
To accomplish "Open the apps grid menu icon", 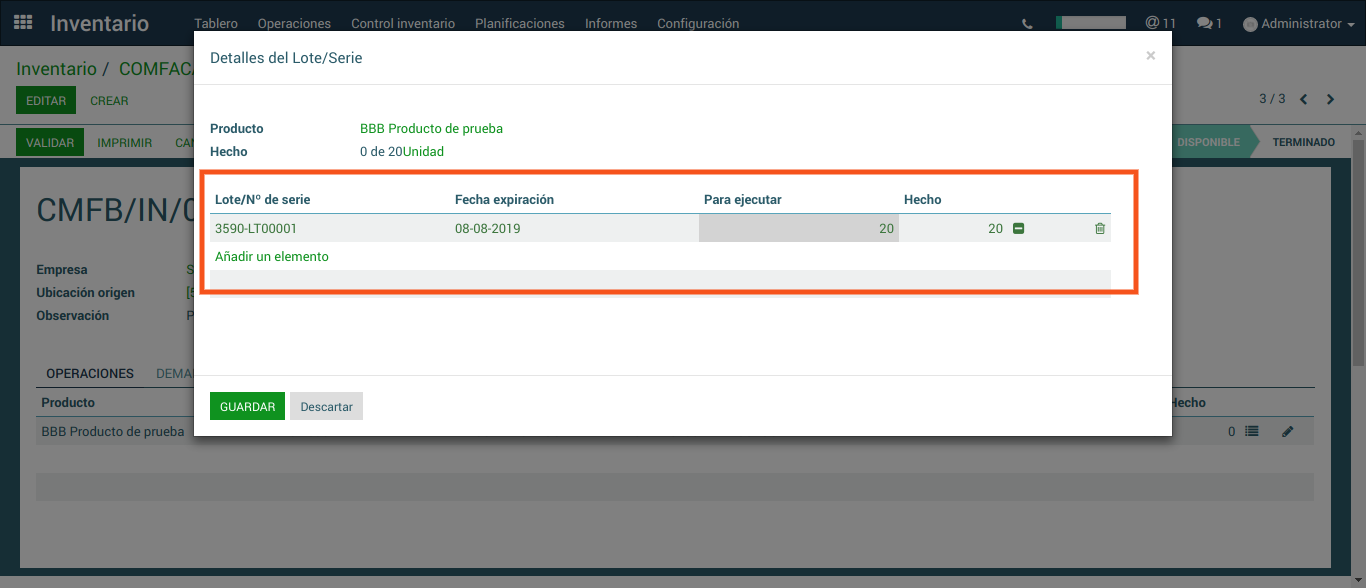I will 23,23.
